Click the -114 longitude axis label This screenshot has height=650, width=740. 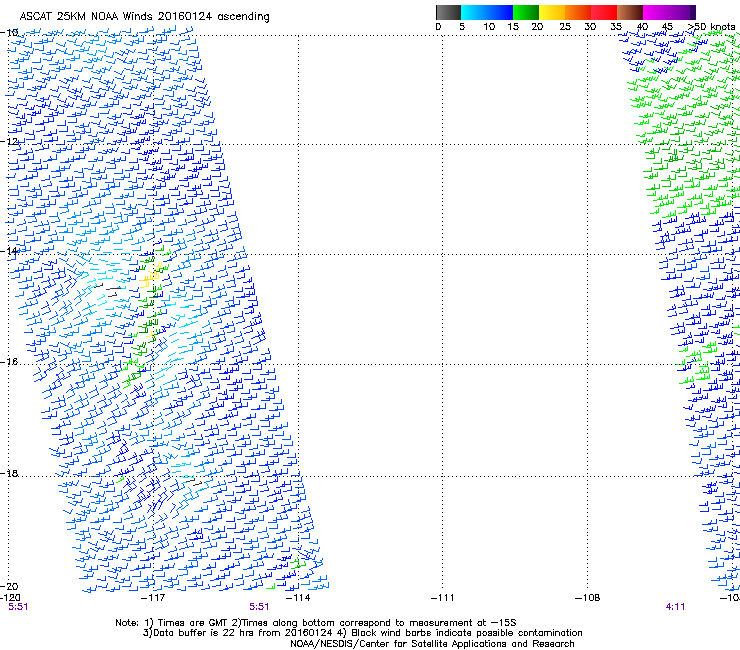pyautogui.click(x=298, y=598)
